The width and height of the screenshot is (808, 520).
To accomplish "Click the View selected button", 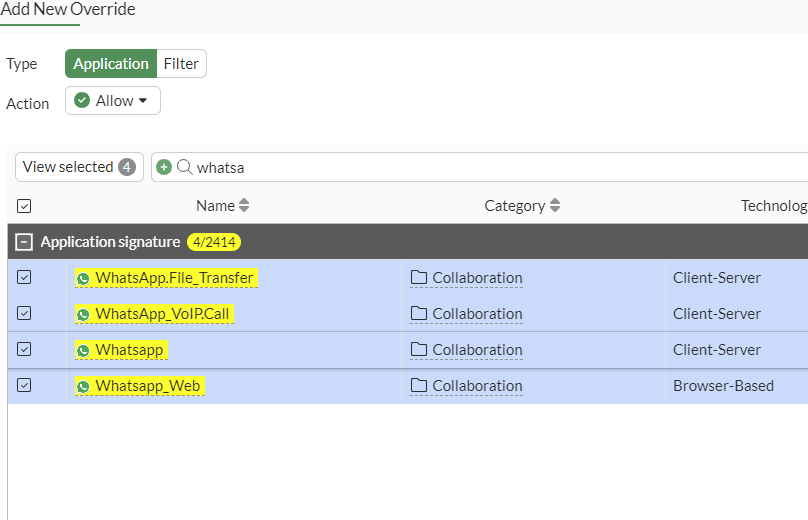I will (x=79, y=167).
